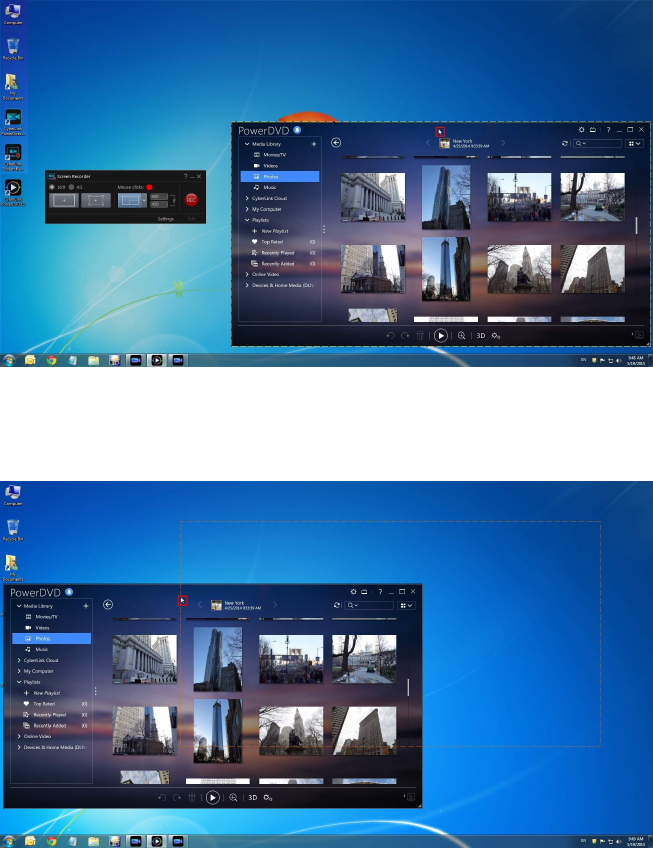653x848 pixels.
Task: Click Chrome on the upper screenshot taskbar
Action: pos(51,360)
